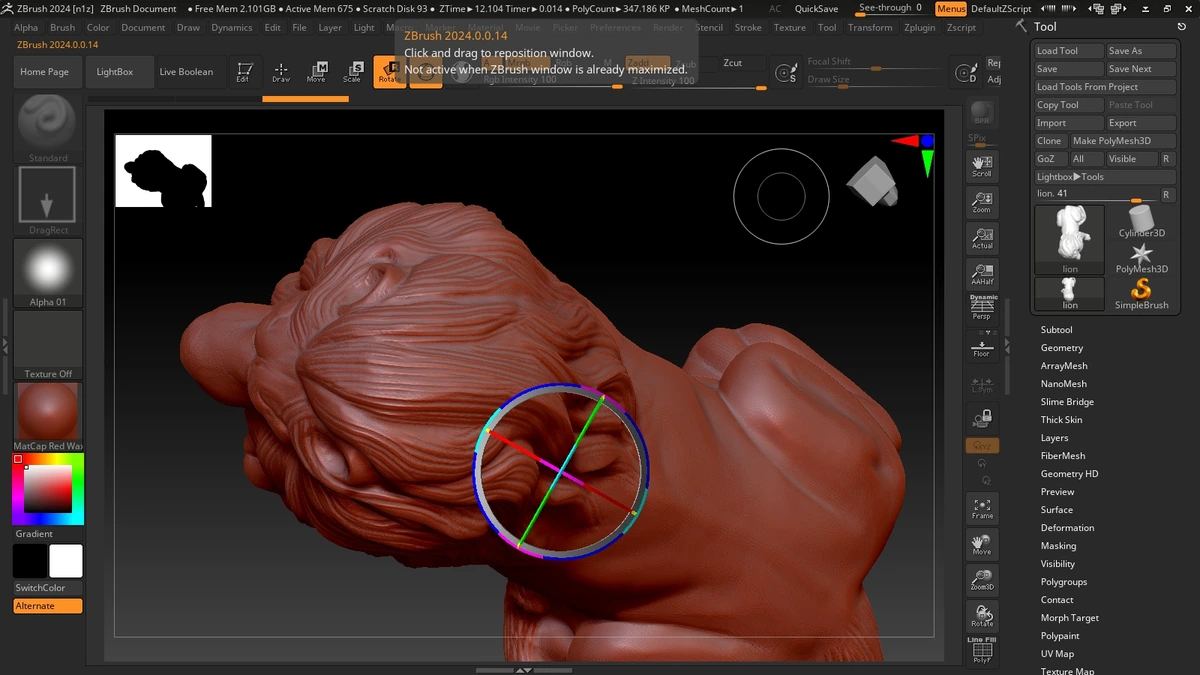Viewport: 1200px width, 675px height.
Task: Toggle Live Boolean mode
Action: point(186,72)
